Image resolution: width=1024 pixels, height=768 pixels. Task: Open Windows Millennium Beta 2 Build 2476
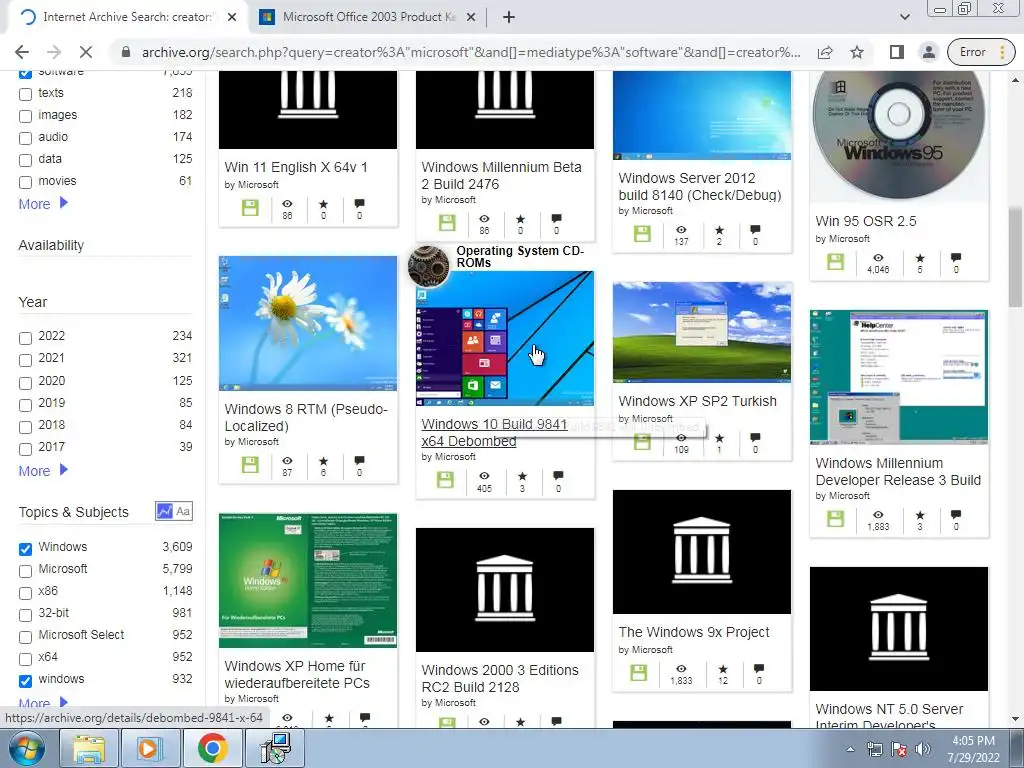[x=501, y=176]
